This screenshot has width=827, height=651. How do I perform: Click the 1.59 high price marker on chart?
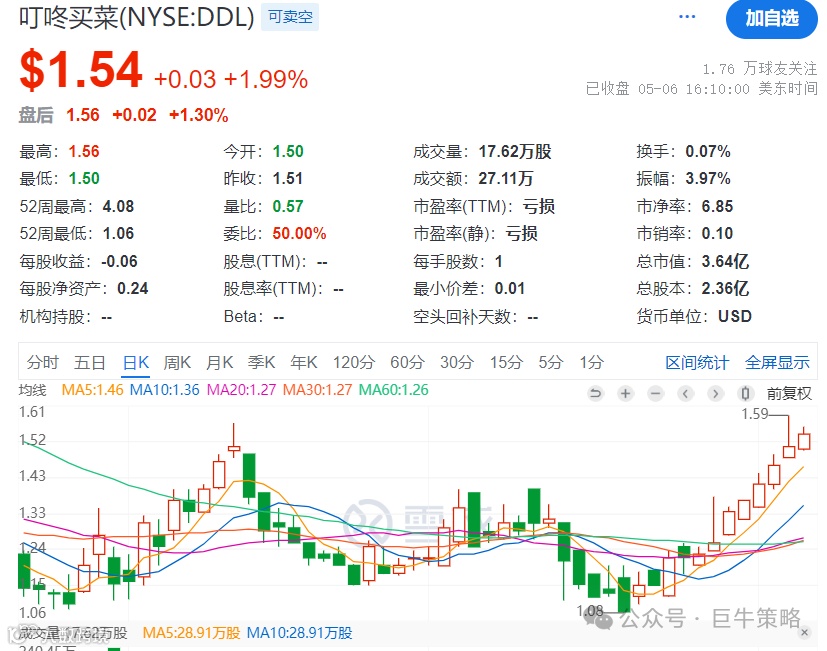point(755,414)
